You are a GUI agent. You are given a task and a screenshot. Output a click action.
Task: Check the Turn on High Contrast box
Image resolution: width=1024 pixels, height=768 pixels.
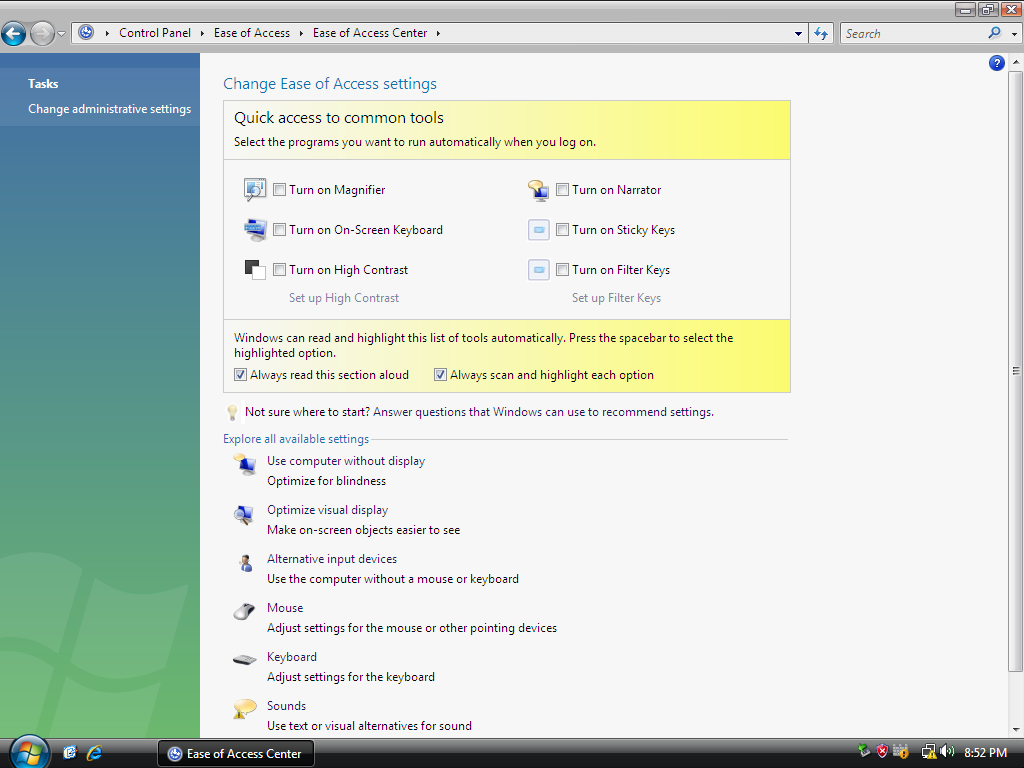click(x=280, y=270)
